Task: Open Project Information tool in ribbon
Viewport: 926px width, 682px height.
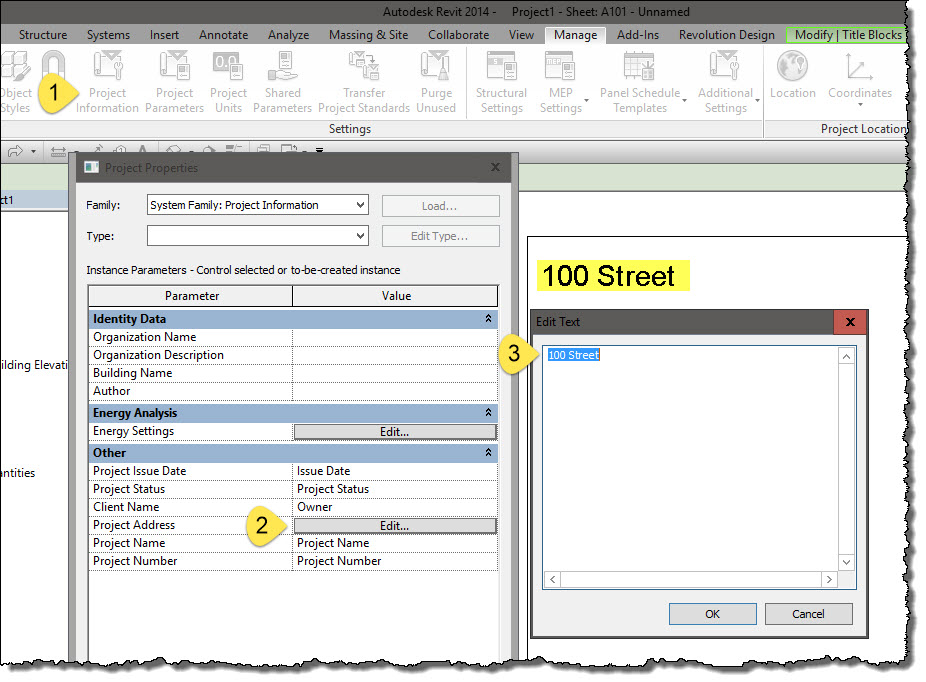Action: (x=107, y=83)
